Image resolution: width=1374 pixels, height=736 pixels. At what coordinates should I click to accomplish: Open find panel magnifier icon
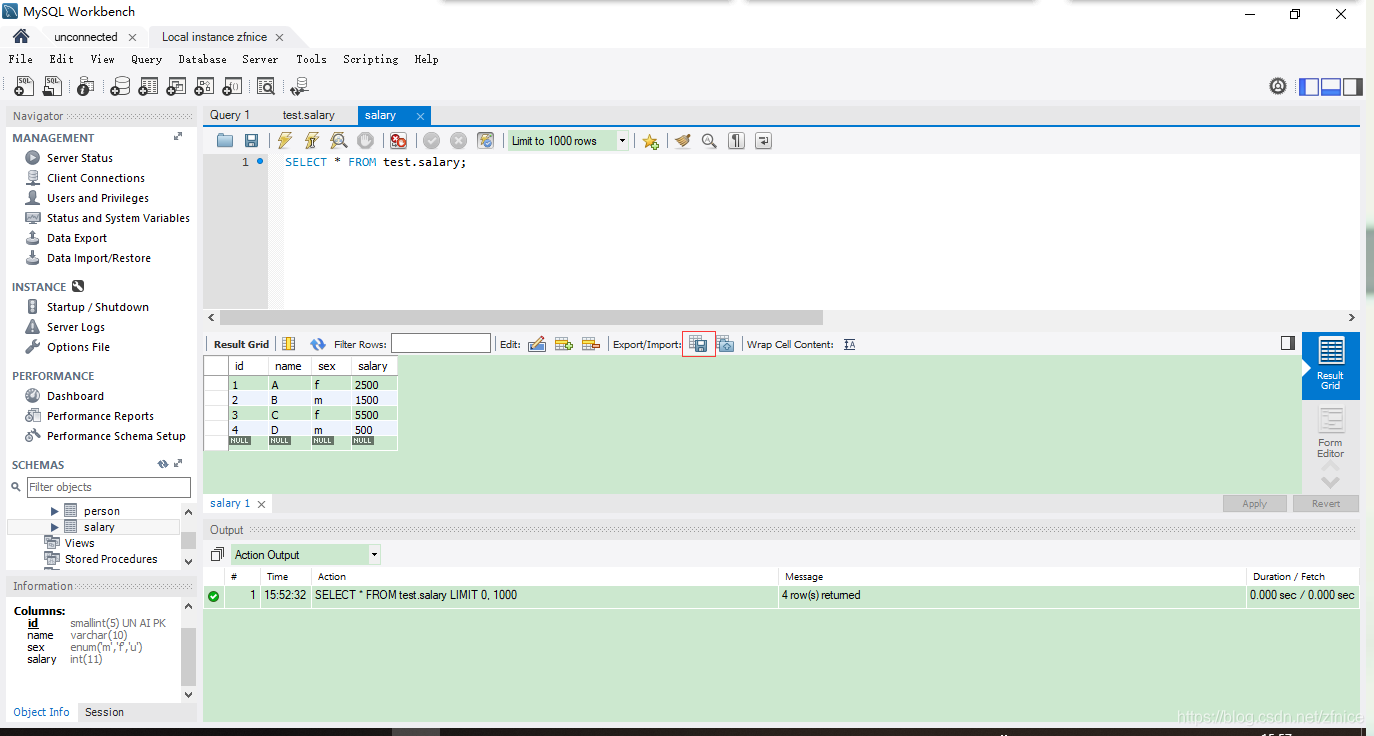[709, 141]
